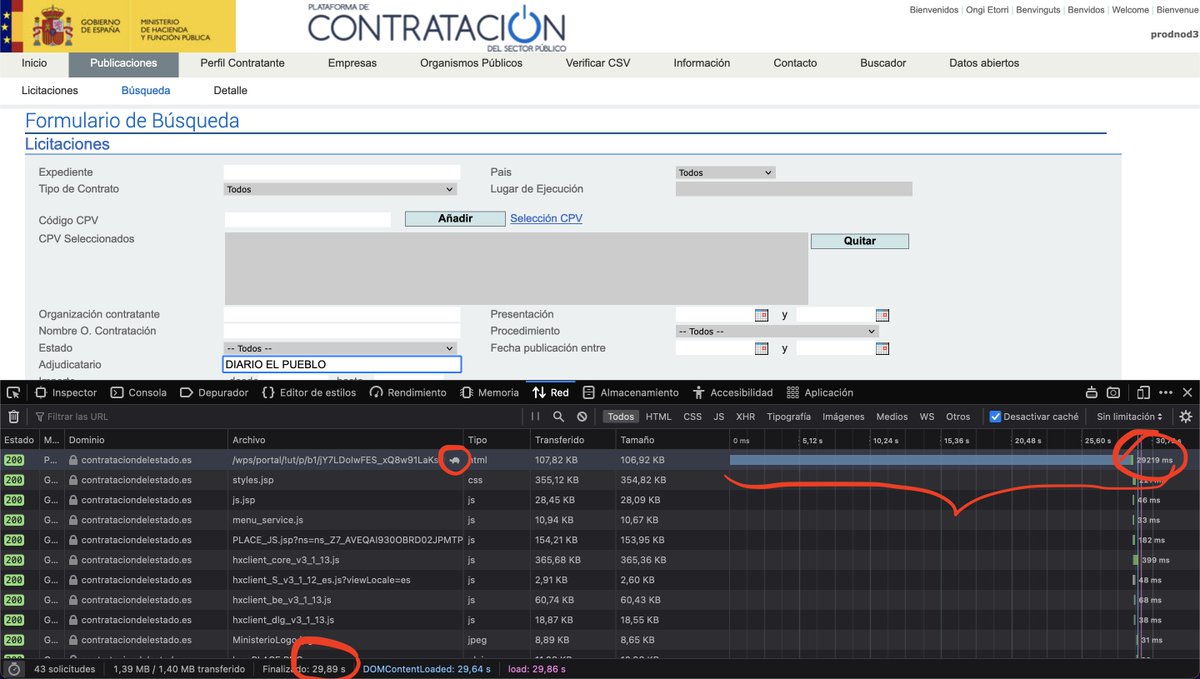This screenshot has height=679, width=1200.
Task: Open Sin limitación throttling dropdown
Action: 1130,416
